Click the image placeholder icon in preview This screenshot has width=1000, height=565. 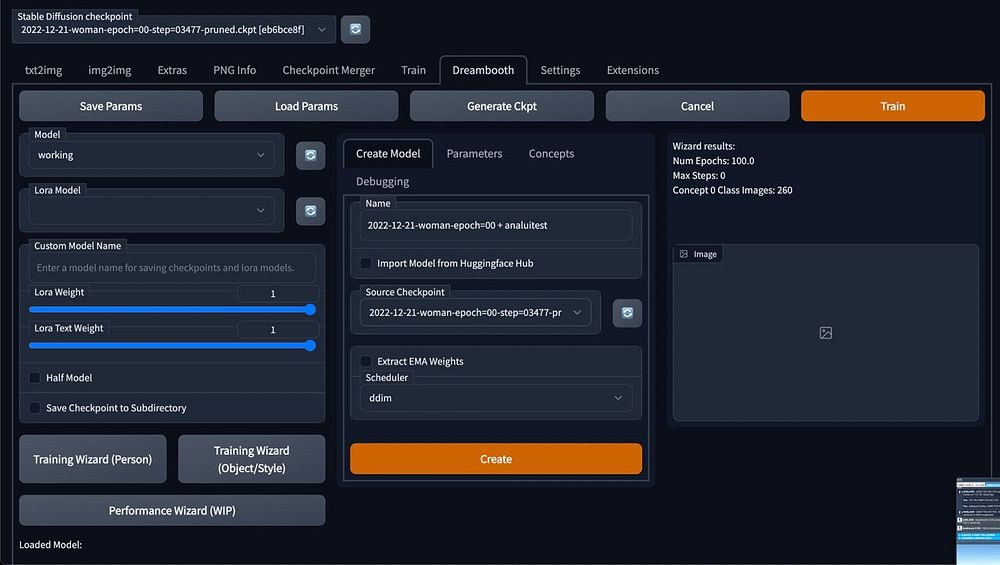[825, 333]
